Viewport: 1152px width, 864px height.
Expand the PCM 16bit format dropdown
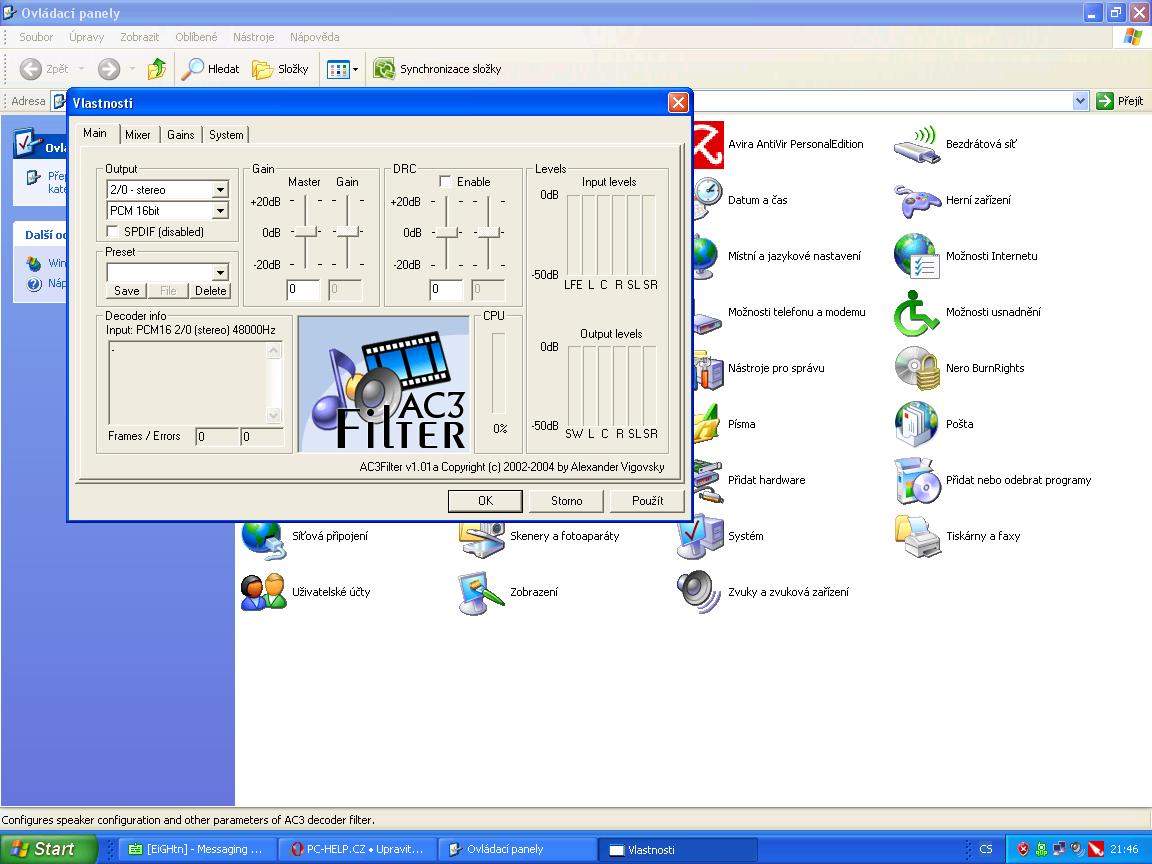click(x=220, y=211)
